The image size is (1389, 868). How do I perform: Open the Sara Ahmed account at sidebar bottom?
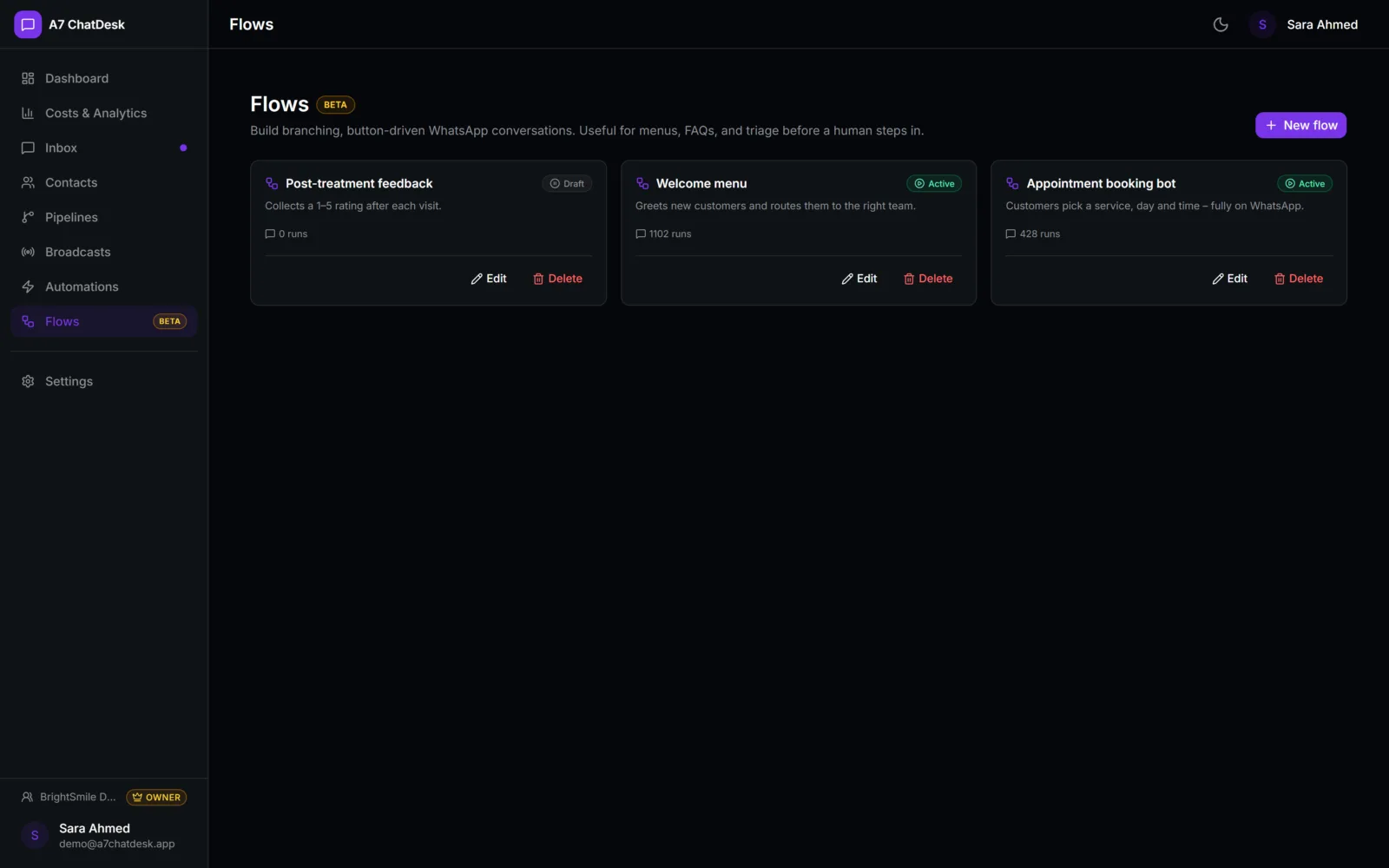coord(104,835)
